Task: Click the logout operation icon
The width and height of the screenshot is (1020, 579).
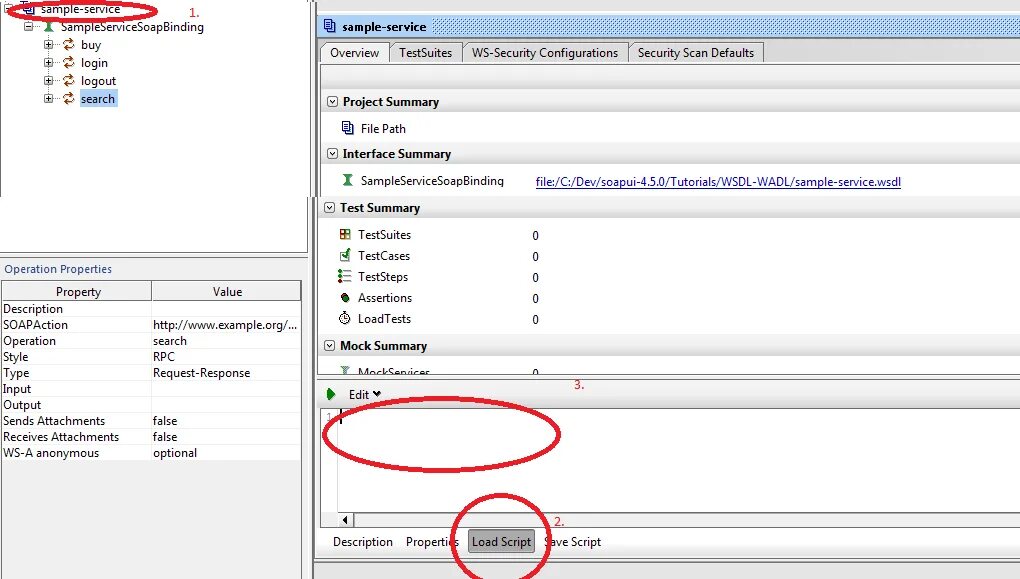Action: 69,81
